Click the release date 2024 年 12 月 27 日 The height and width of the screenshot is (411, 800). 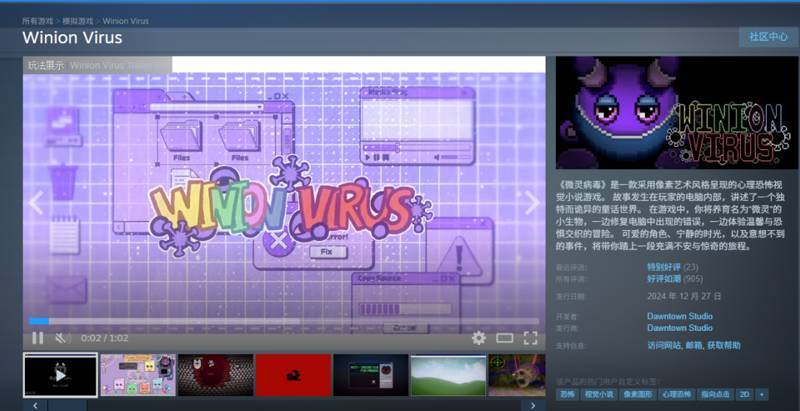click(684, 296)
